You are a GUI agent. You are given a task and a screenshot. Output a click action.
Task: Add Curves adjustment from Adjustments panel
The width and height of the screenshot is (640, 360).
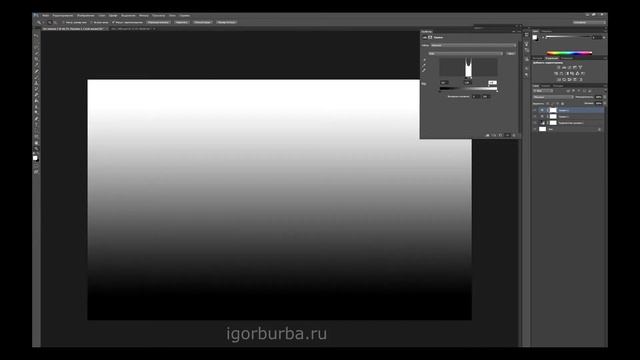click(569, 67)
